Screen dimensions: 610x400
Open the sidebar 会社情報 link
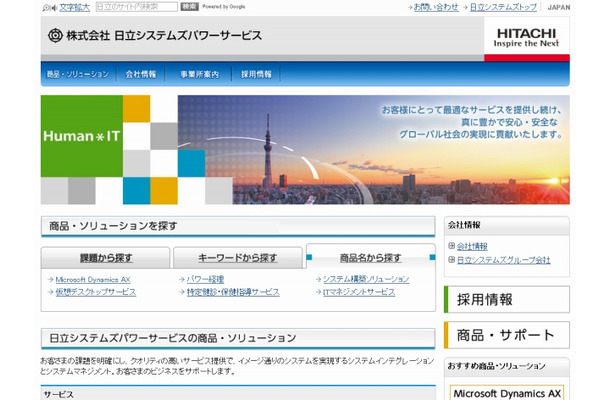coord(472,246)
